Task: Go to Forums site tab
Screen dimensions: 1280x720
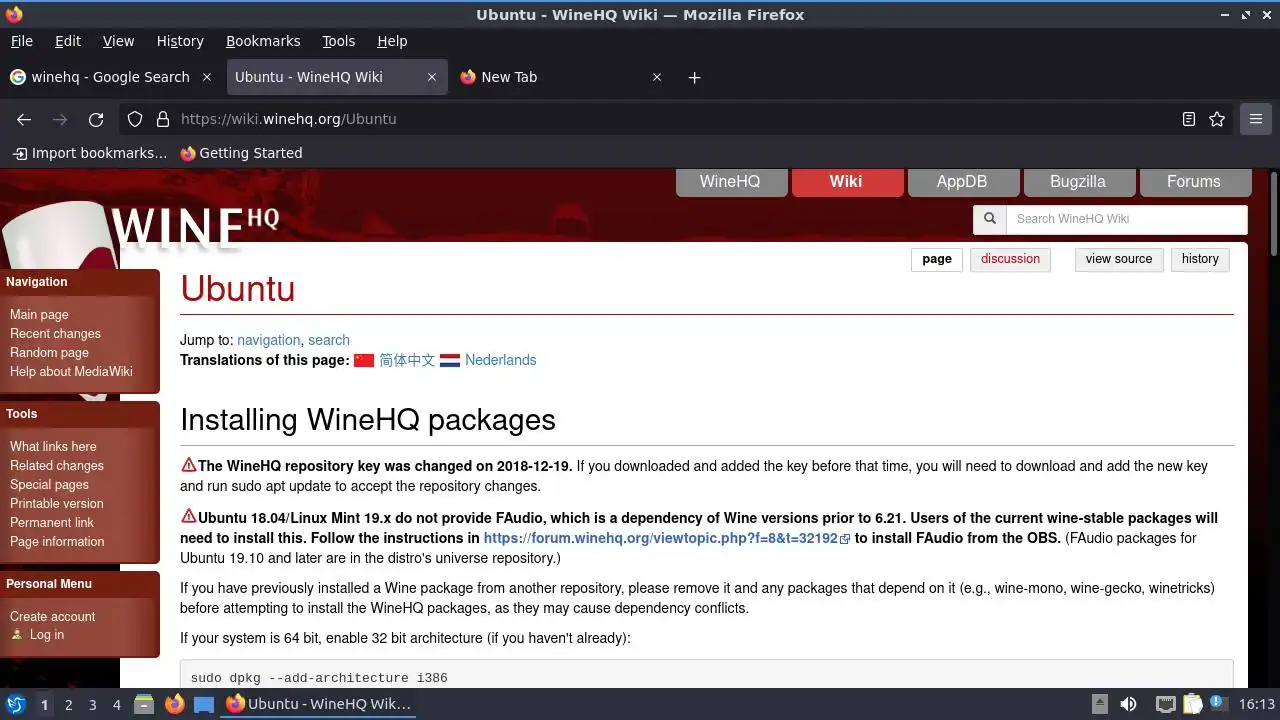Action: (x=1194, y=182)
